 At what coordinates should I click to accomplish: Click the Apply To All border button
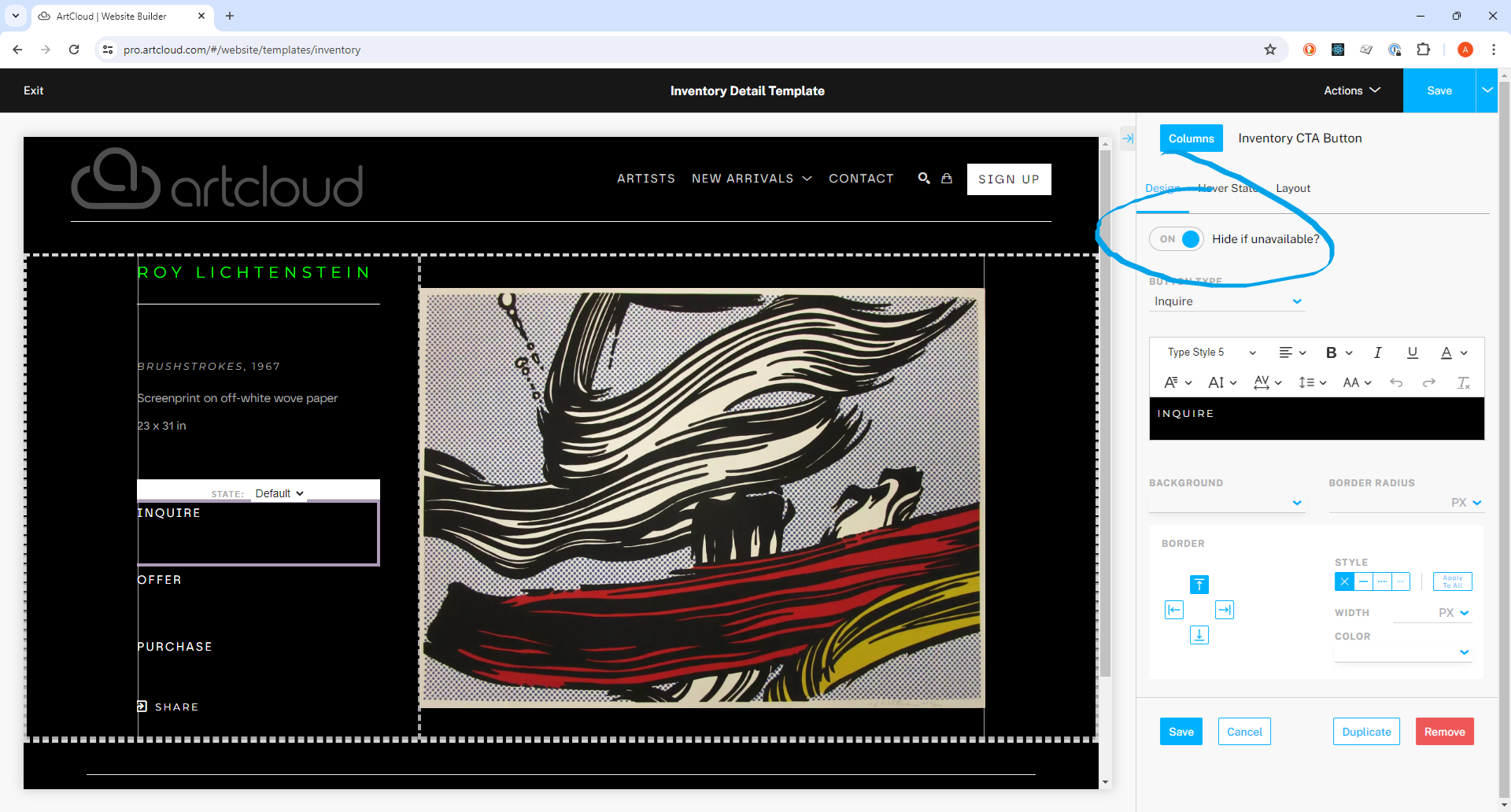point(1453,581)
